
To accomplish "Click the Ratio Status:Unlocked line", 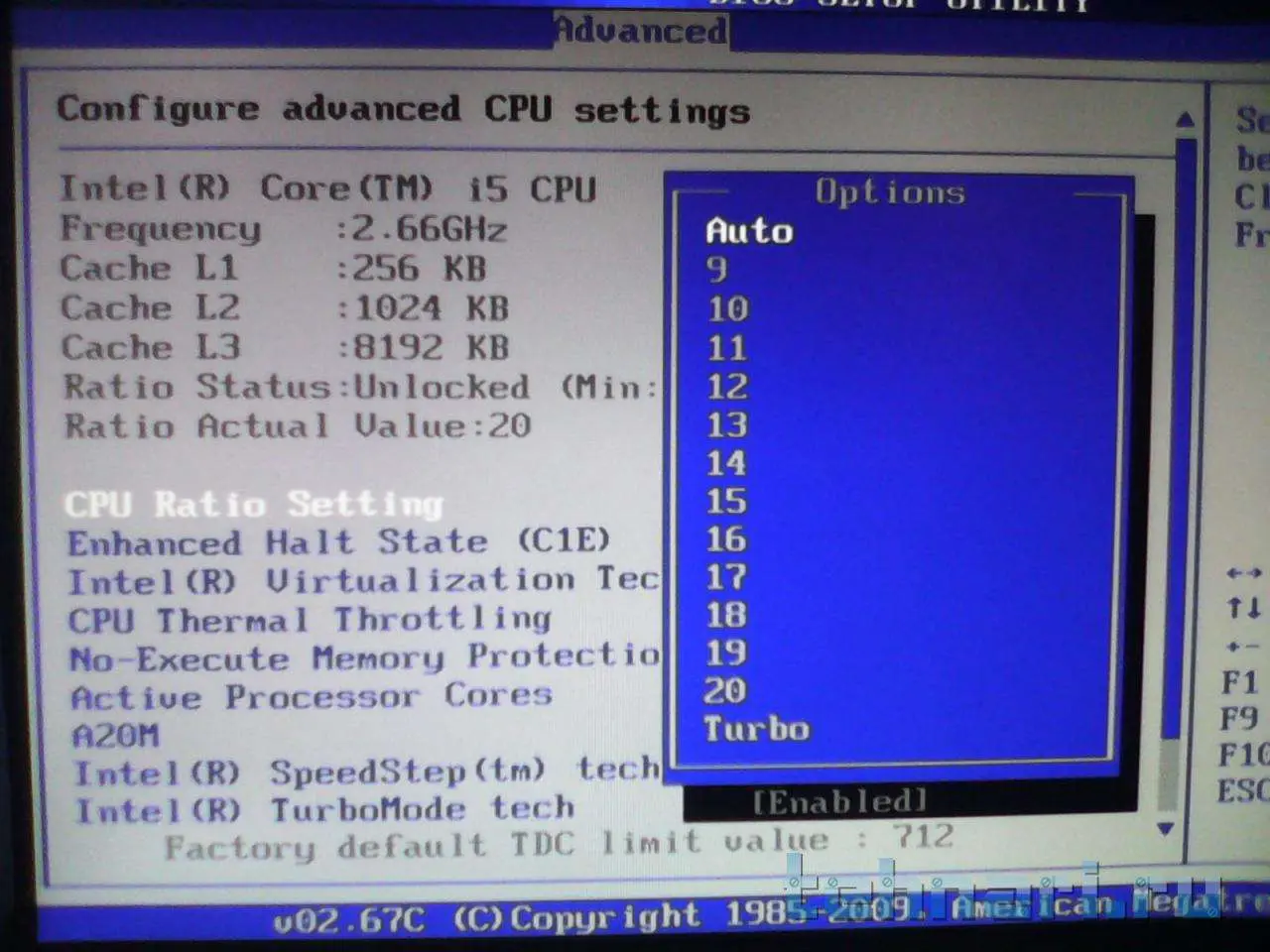I will coord(361,387).
